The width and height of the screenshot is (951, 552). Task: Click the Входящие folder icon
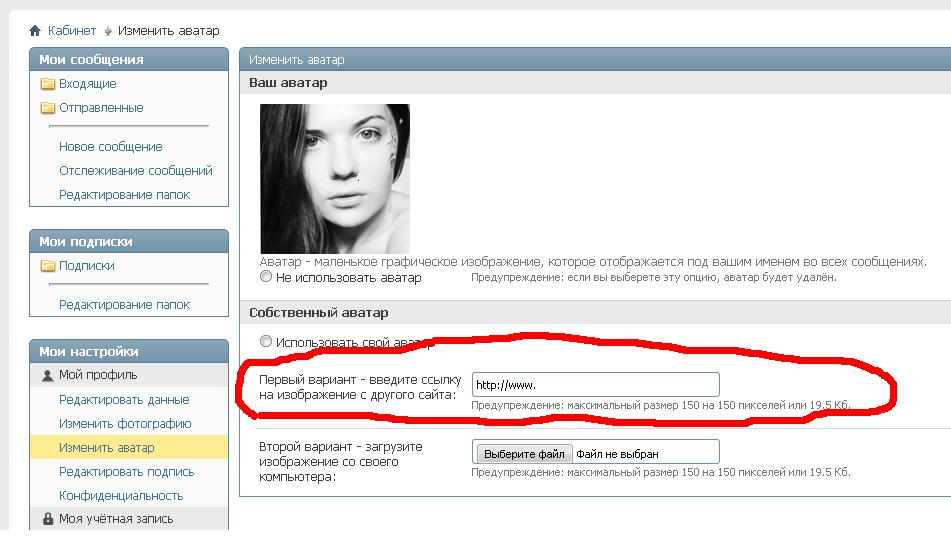coord(47,84)
